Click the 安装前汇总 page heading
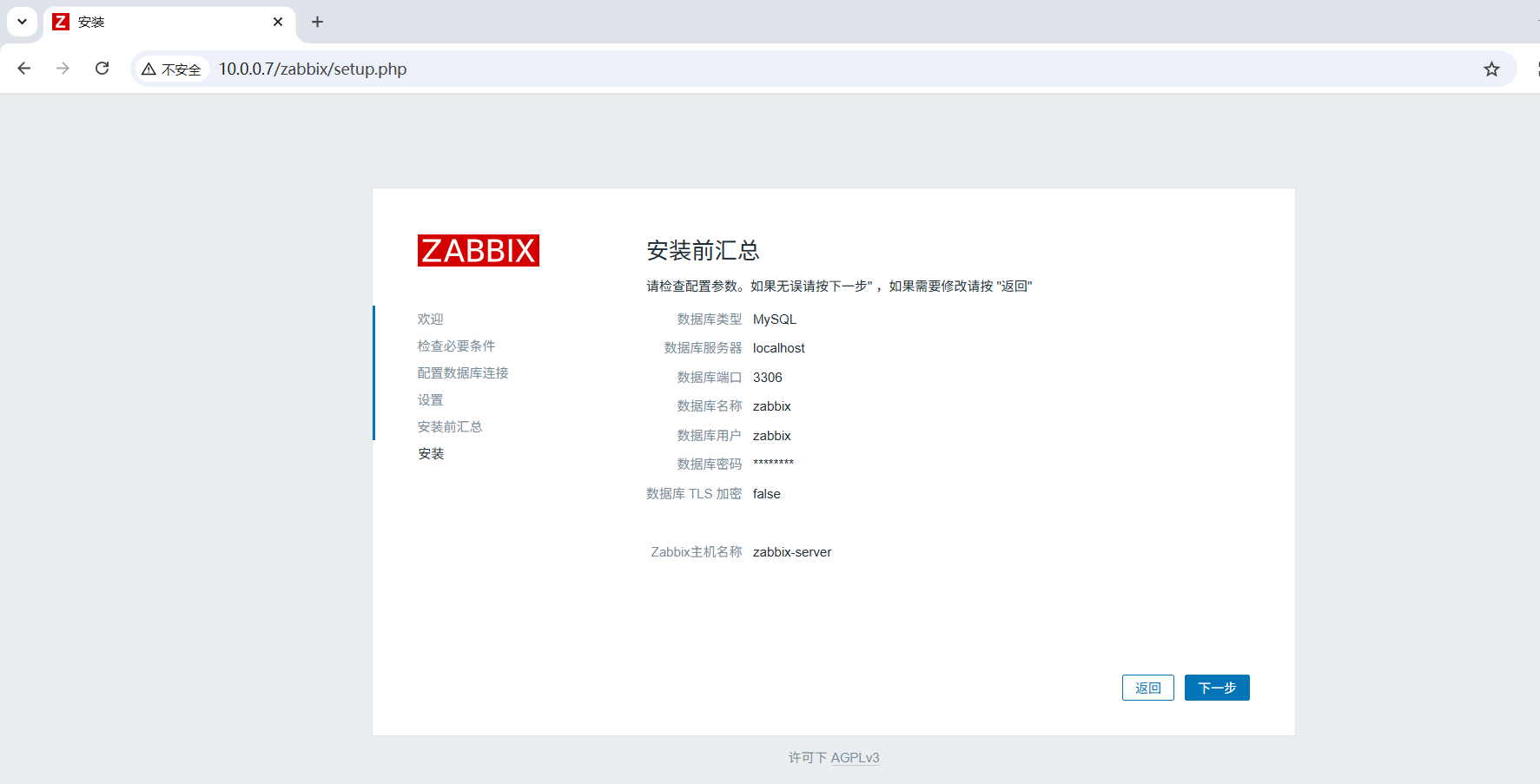 pyautogui.click(x=703, y=251)
